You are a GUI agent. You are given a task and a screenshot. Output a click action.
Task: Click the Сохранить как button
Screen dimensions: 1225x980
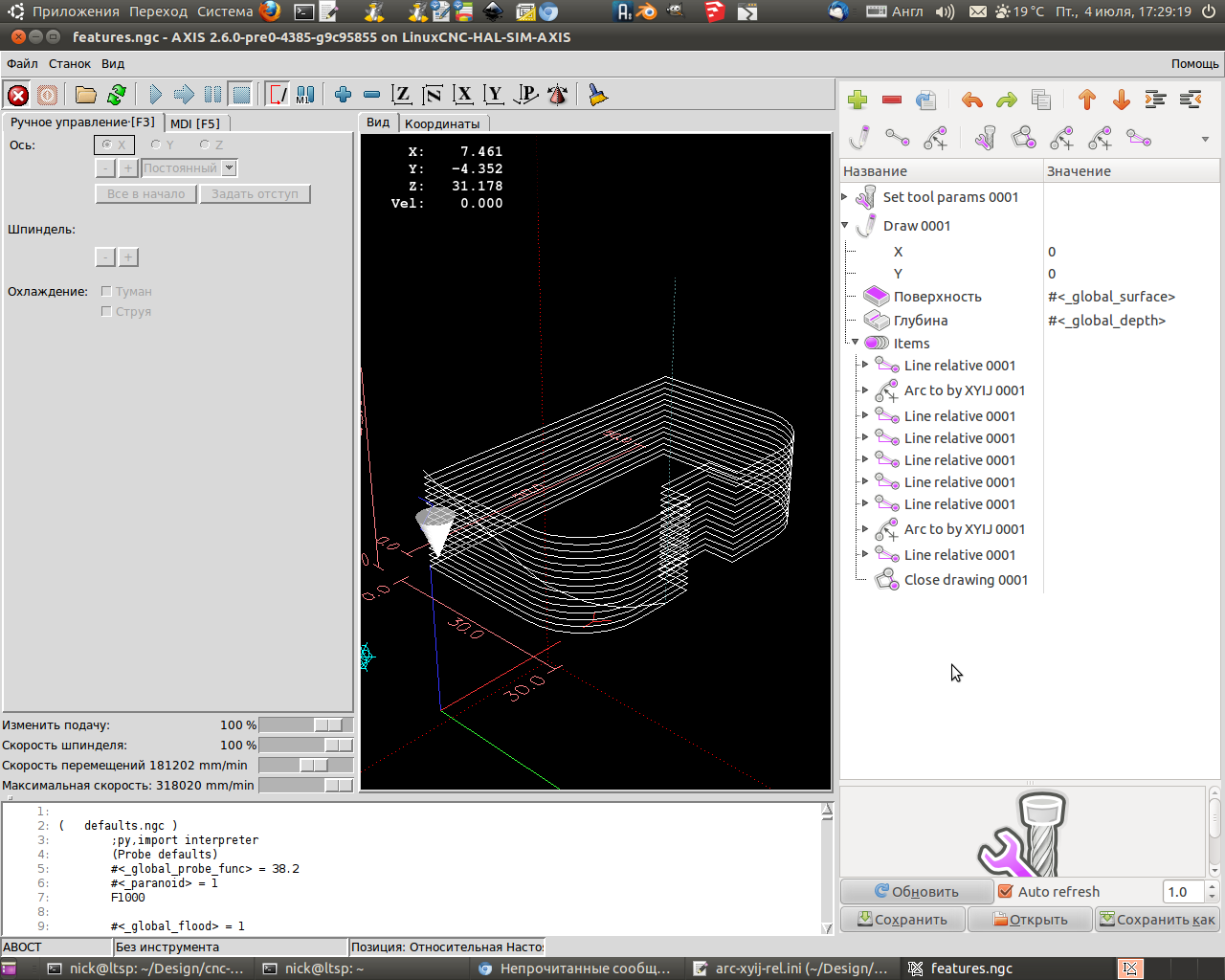[x=1157, y=920]
